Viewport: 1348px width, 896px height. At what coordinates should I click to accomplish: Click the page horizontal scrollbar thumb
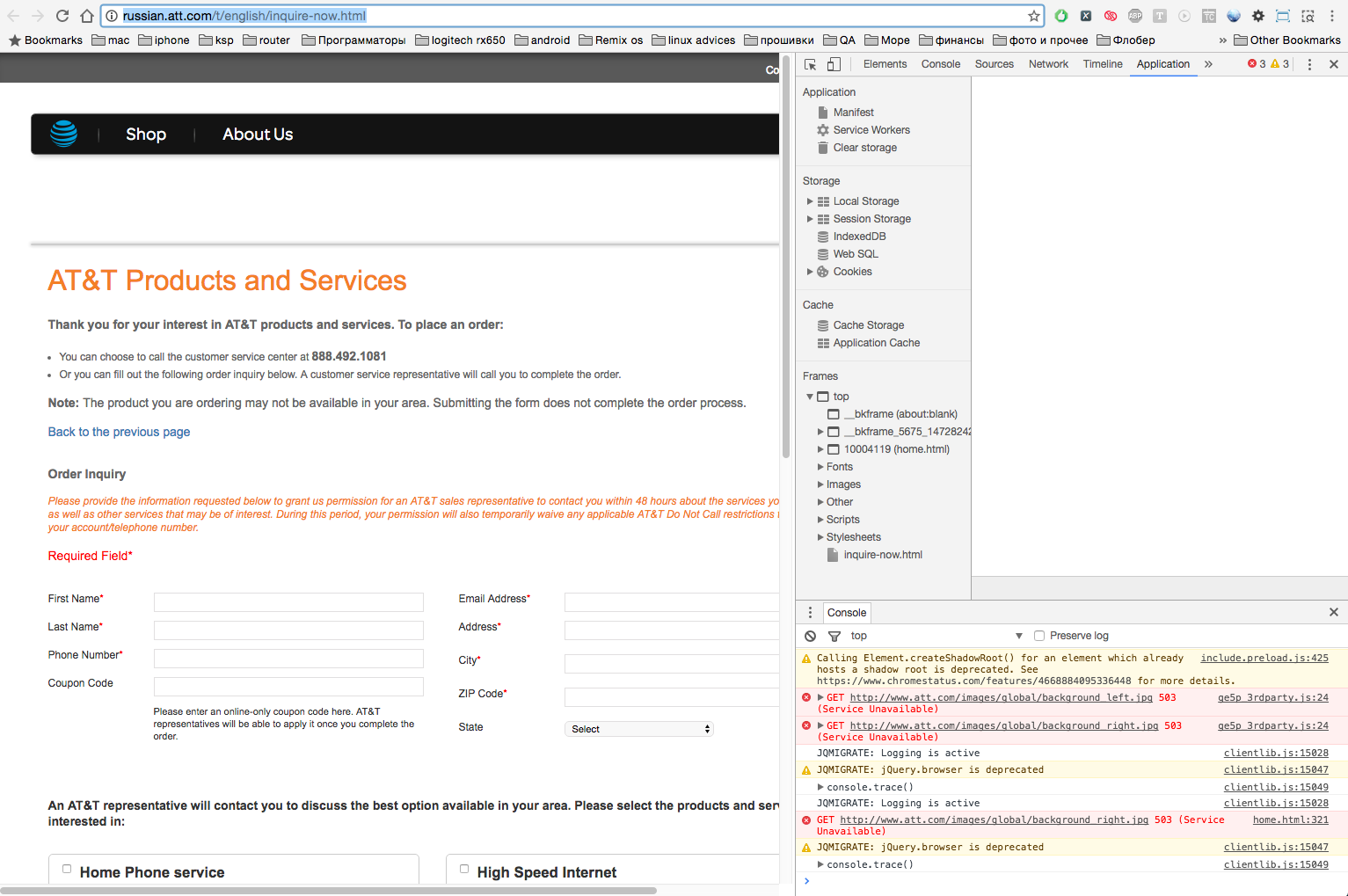(x=328, y=891)
